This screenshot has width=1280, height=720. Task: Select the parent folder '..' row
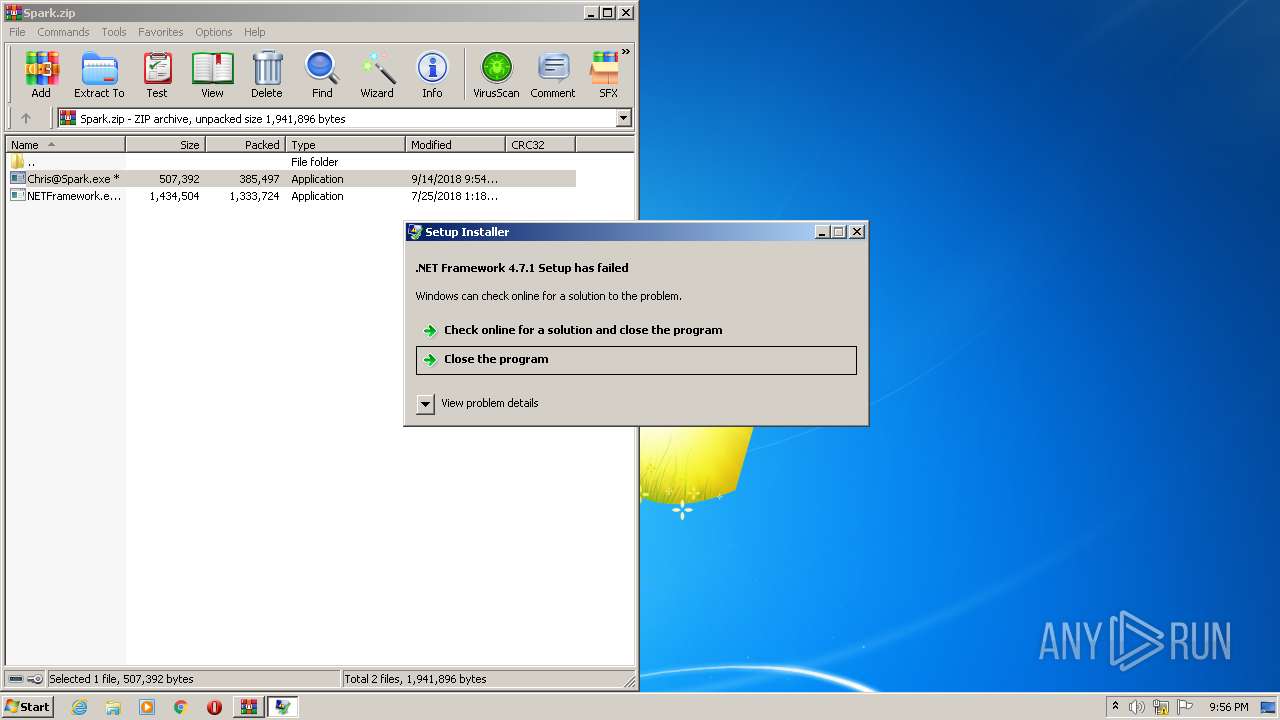pos(291,162)
